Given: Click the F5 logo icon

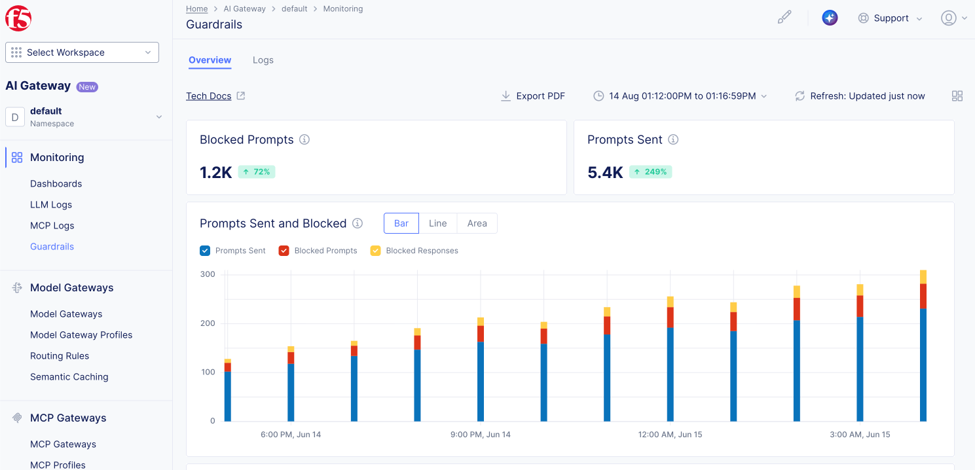Looking at the screenshot, I should point(19,19).
